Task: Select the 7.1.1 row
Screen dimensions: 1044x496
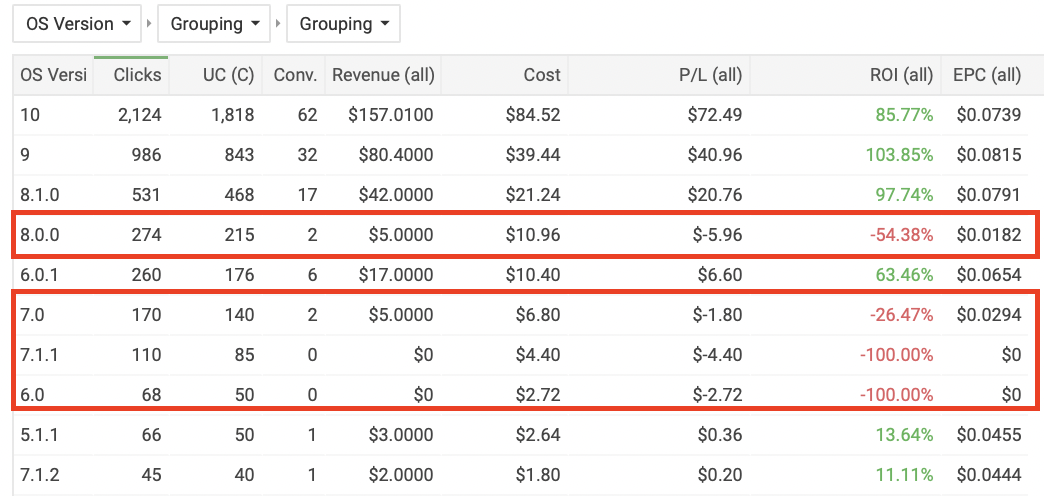Action: tap(521, 354)
